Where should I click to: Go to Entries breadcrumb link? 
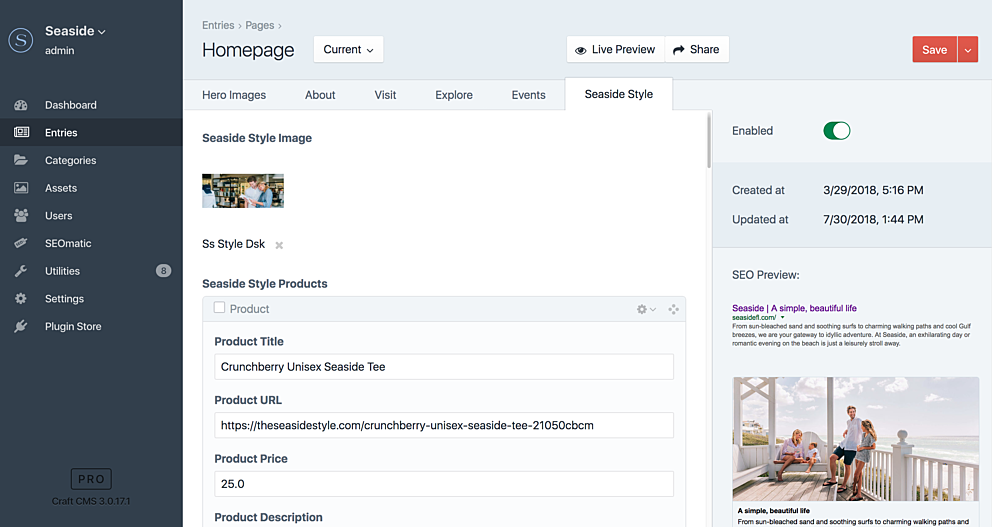(x=218, y=25)
